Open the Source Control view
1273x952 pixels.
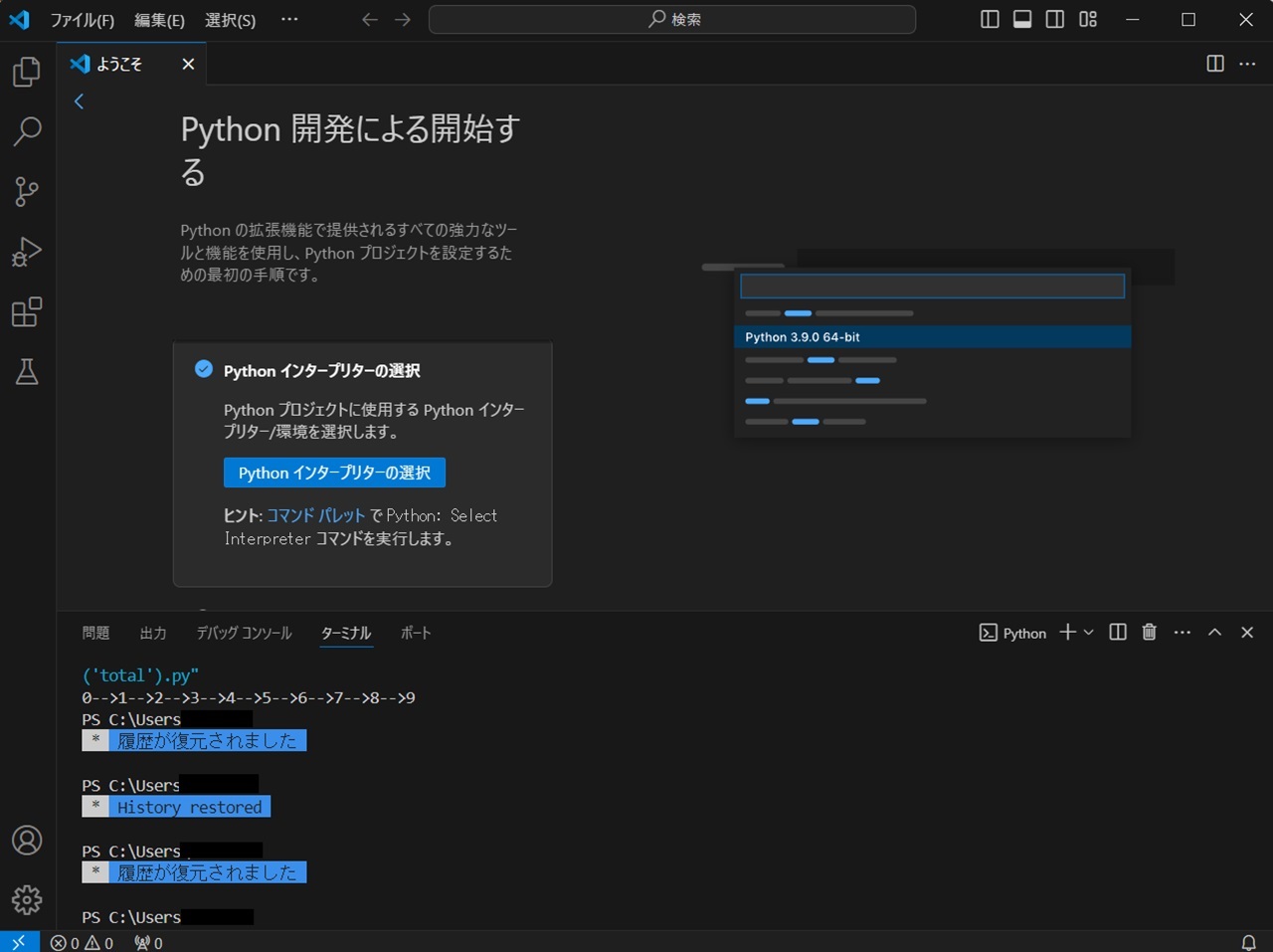click(x=27, y=191)
